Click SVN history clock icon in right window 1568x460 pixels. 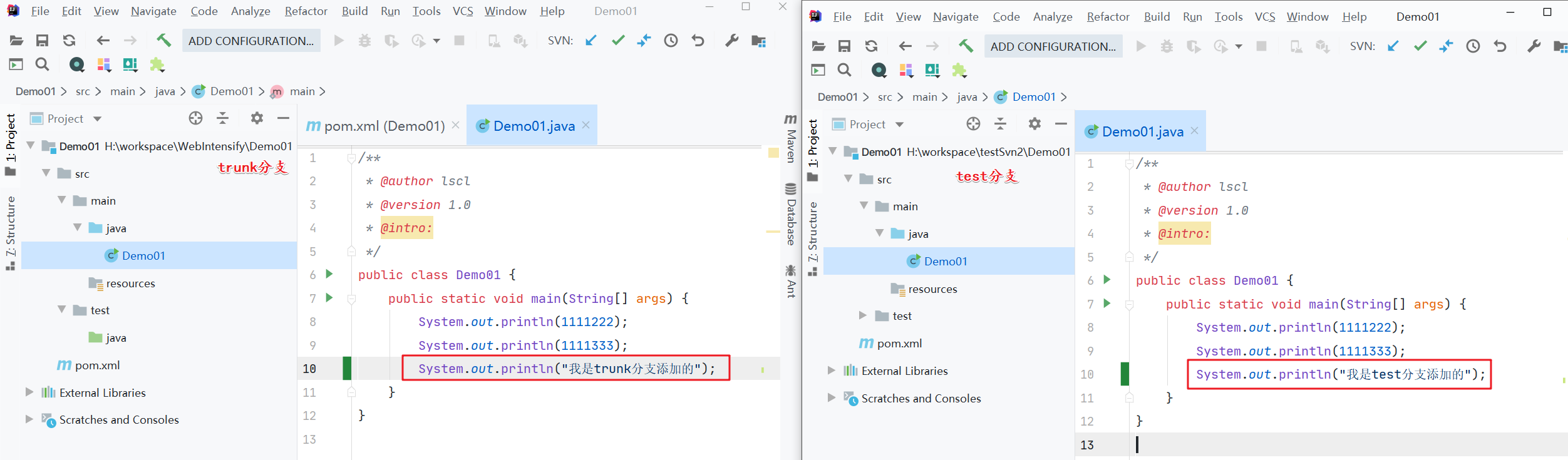click(1473, 46)
